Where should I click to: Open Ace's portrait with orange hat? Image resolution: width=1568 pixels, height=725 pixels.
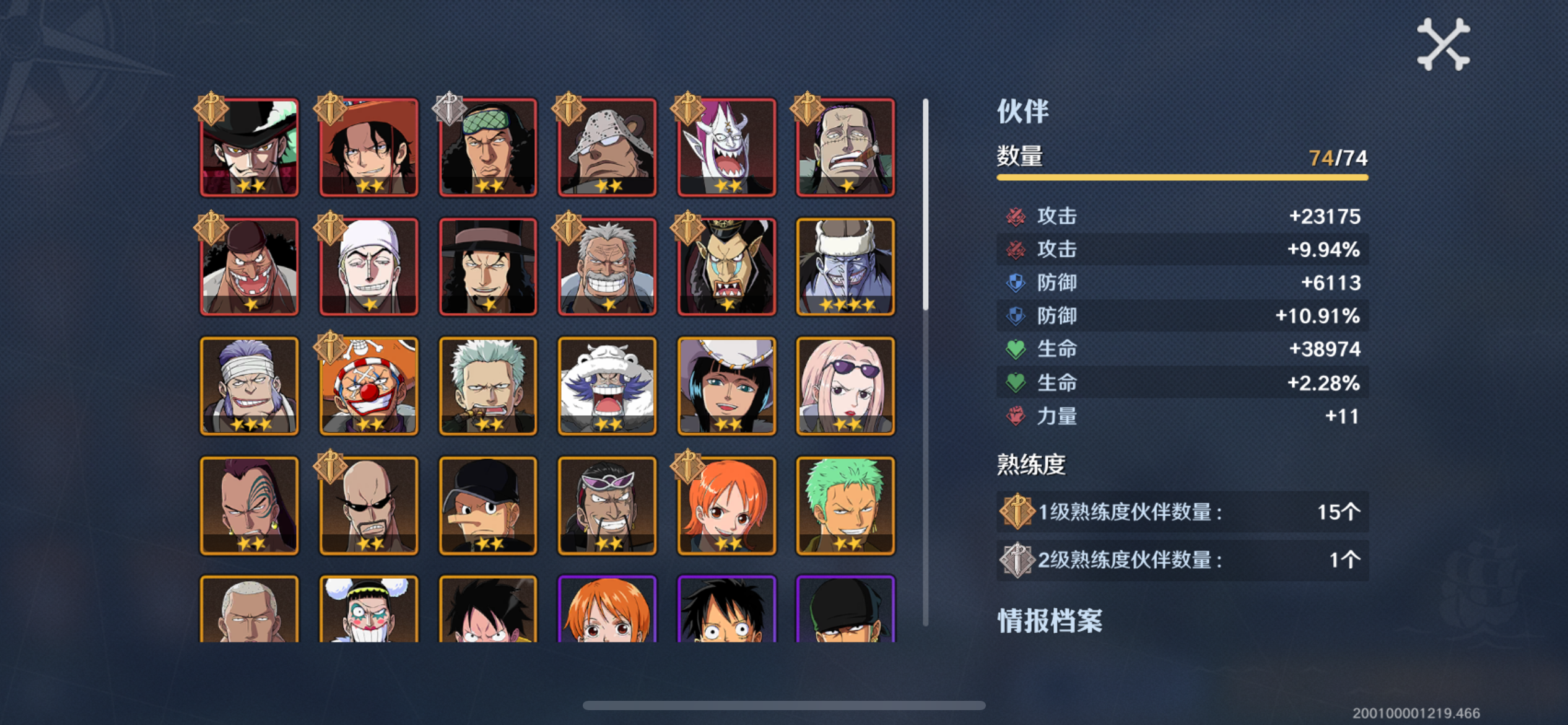368,147
